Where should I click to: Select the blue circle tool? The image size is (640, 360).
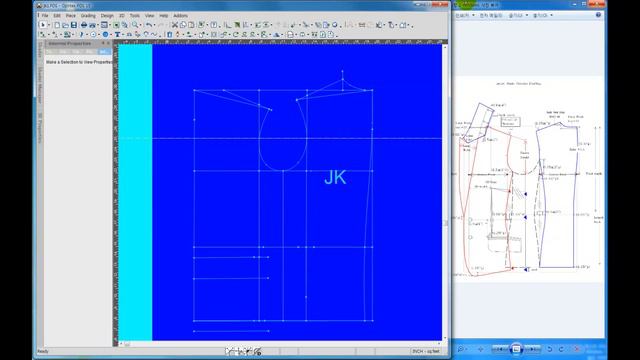tap(105, 35)
